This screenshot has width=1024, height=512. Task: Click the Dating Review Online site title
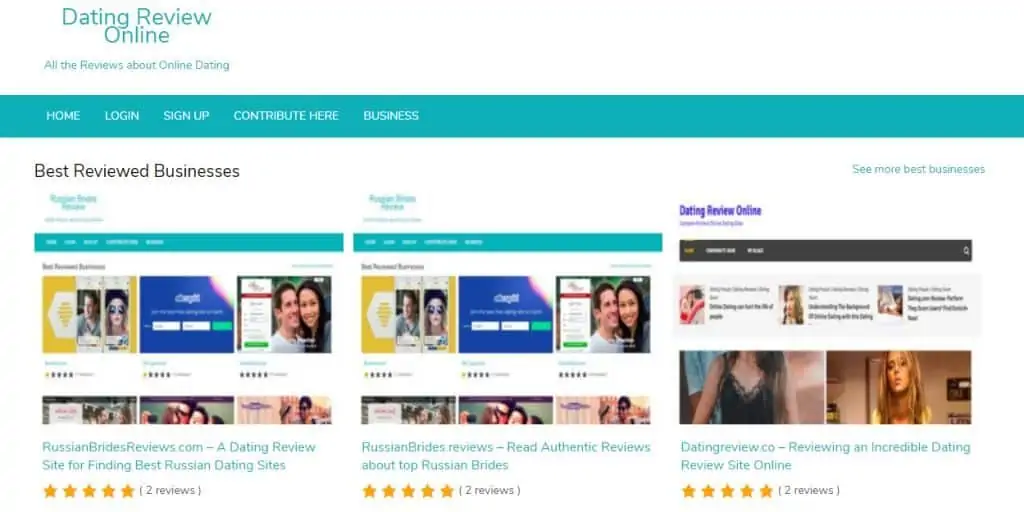point(136,26)
